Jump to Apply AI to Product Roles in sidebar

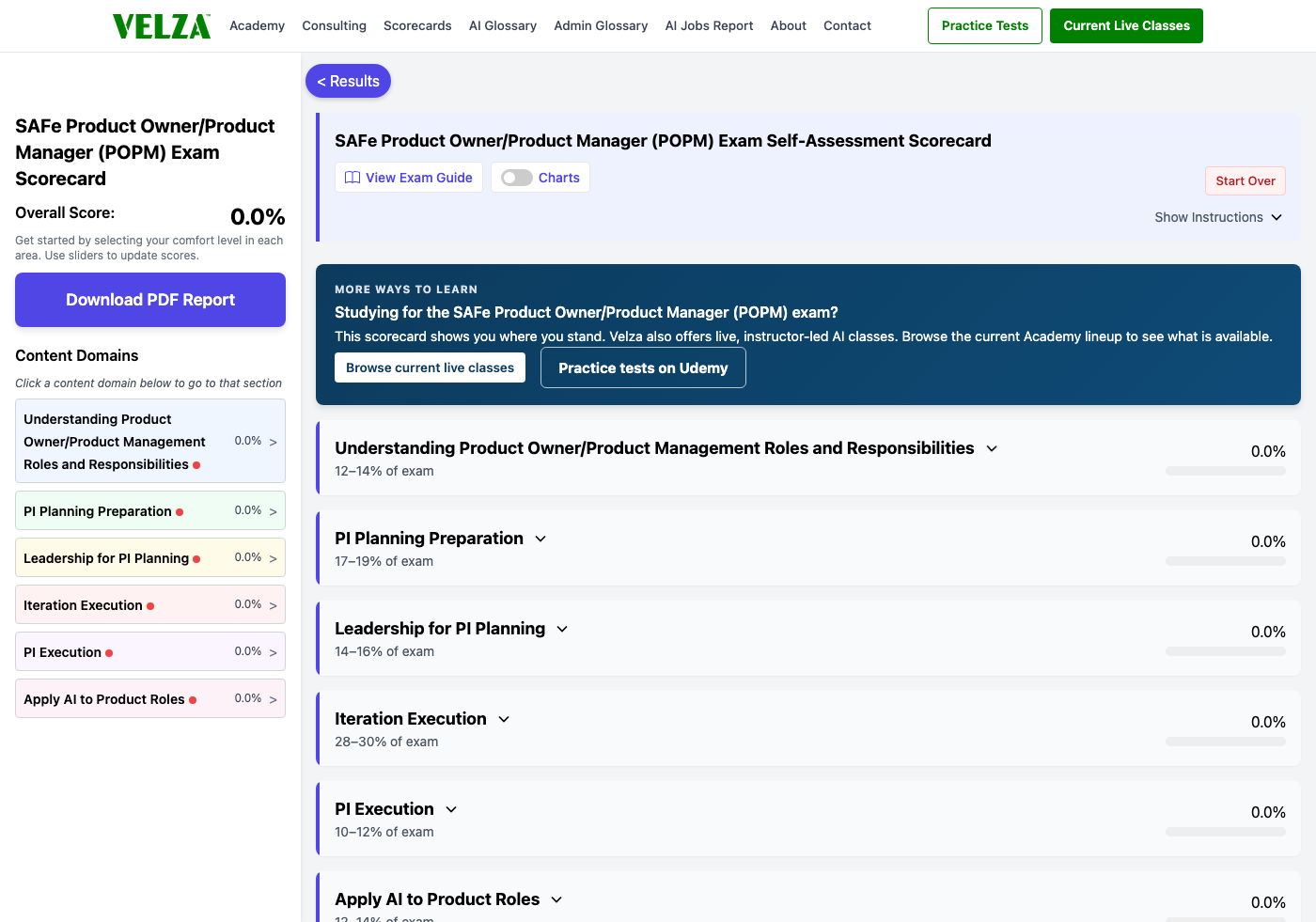click(150, 698)
